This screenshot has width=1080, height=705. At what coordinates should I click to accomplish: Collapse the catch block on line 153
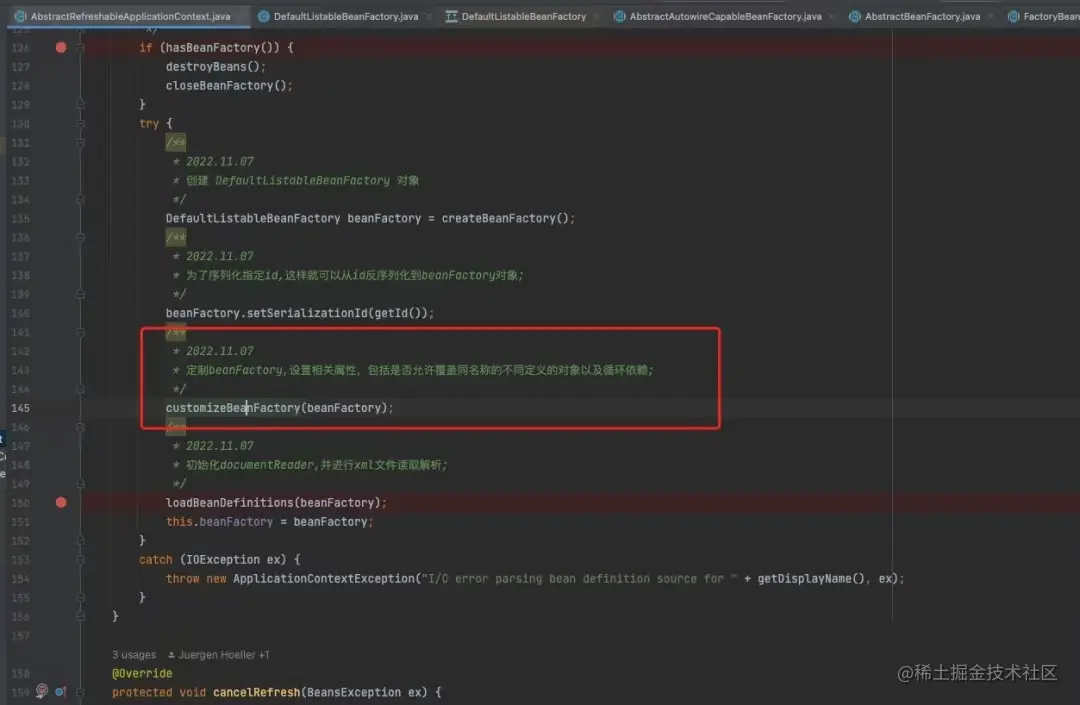pos(81,560)
